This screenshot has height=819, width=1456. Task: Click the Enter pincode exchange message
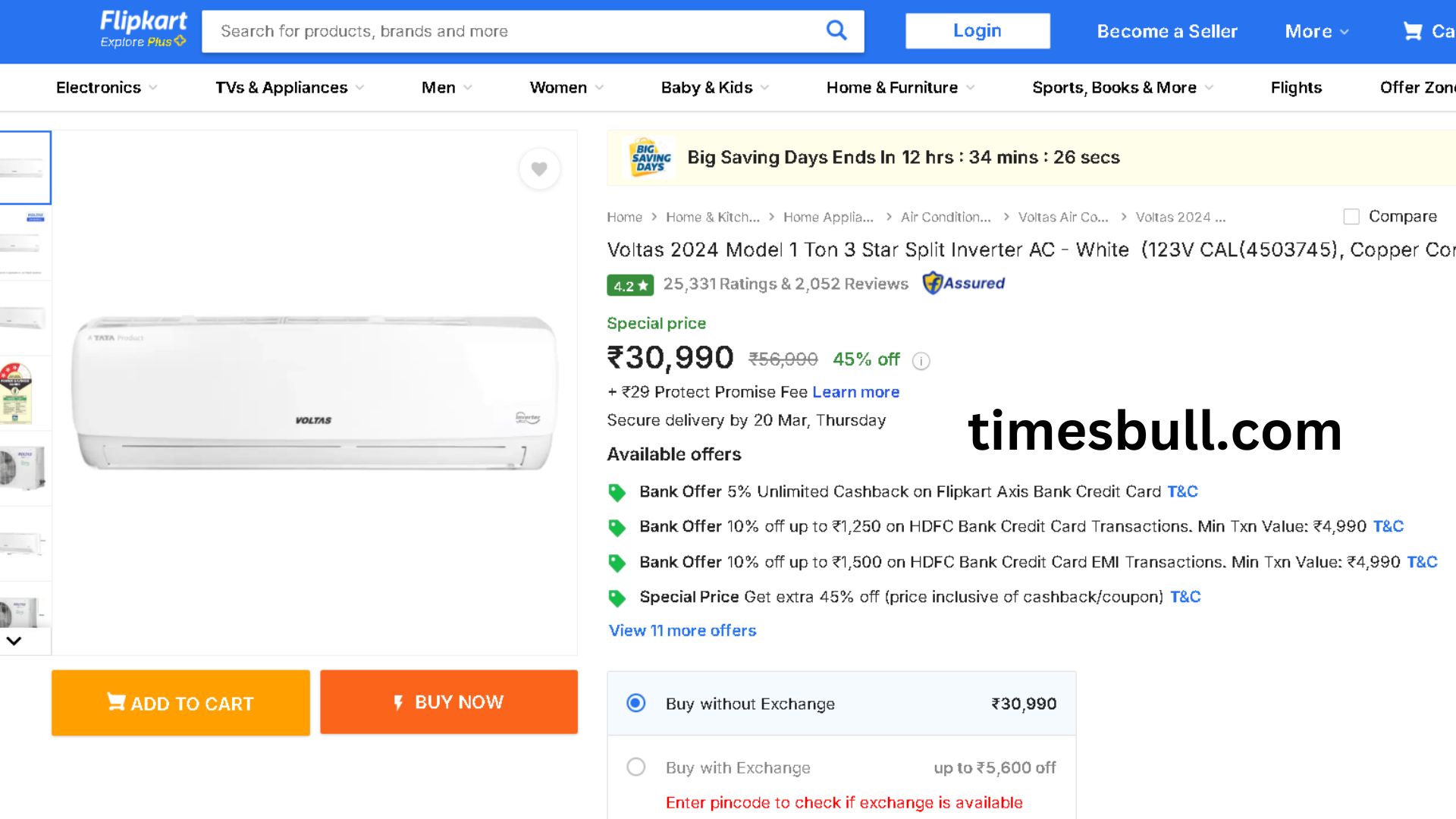pyautogui.click(x=844, y=803)
